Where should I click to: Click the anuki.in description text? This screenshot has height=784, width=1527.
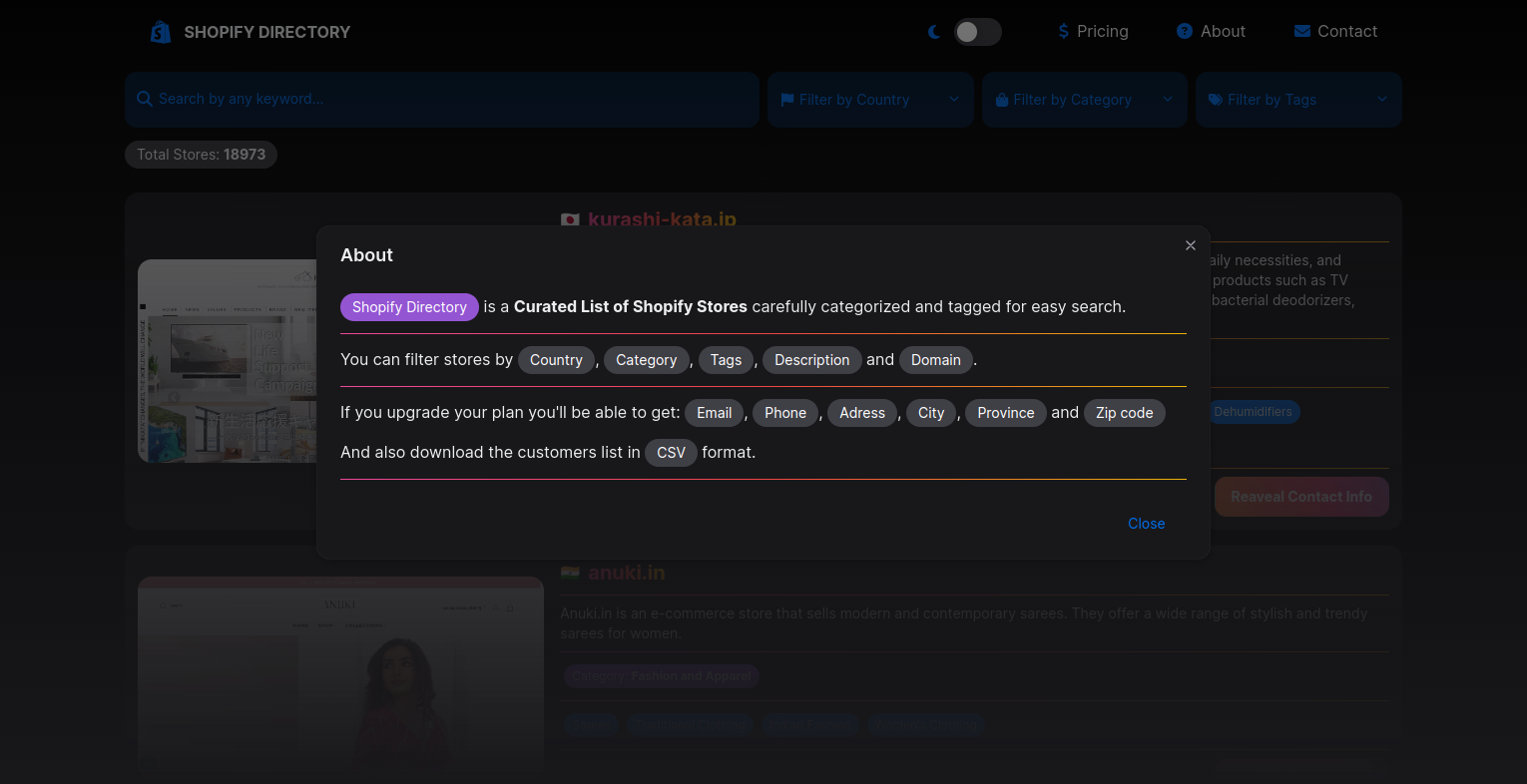coord(963,623)
